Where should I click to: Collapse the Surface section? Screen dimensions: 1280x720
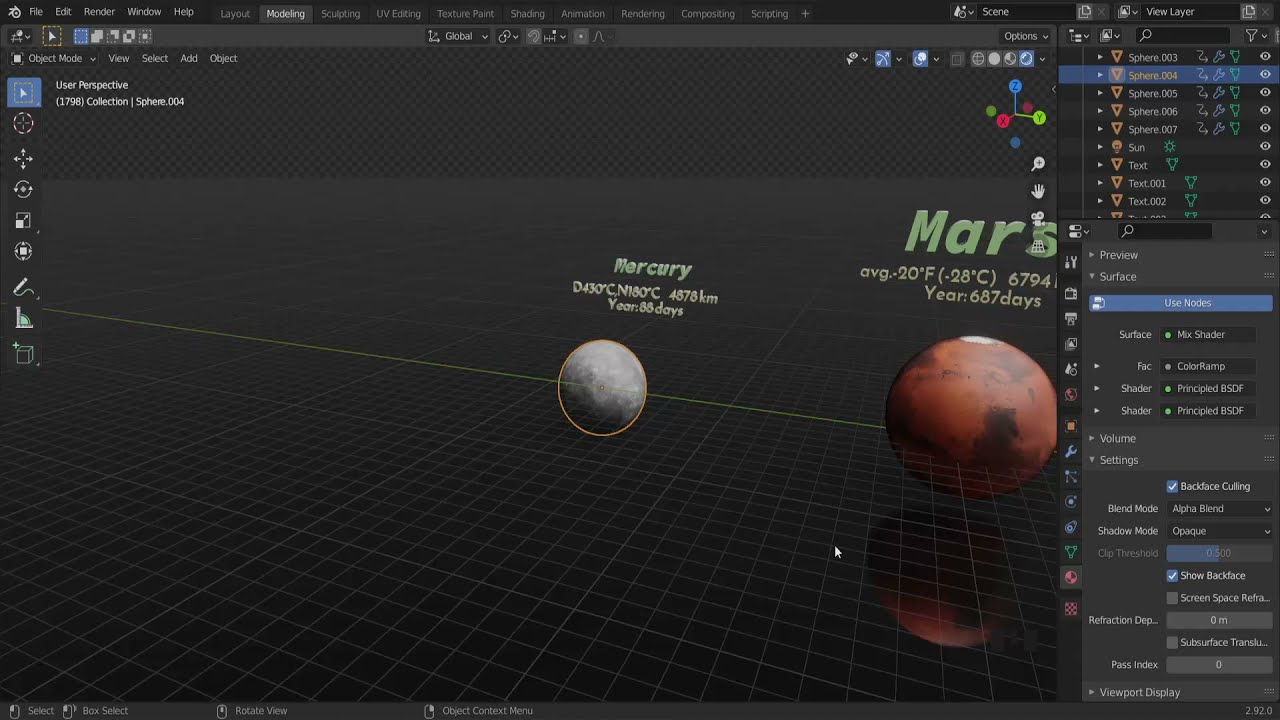[1117, 276]
